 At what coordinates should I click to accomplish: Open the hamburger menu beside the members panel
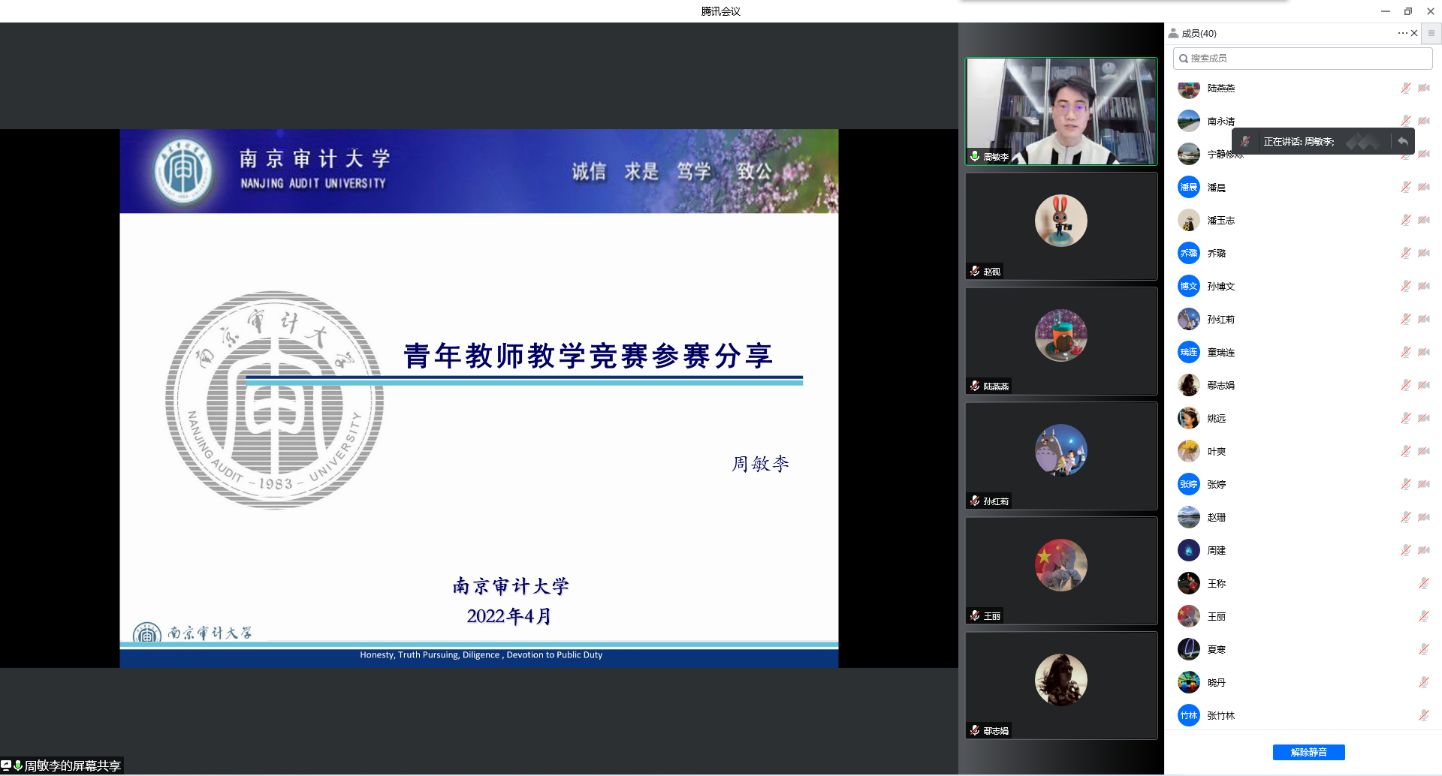1431,33
